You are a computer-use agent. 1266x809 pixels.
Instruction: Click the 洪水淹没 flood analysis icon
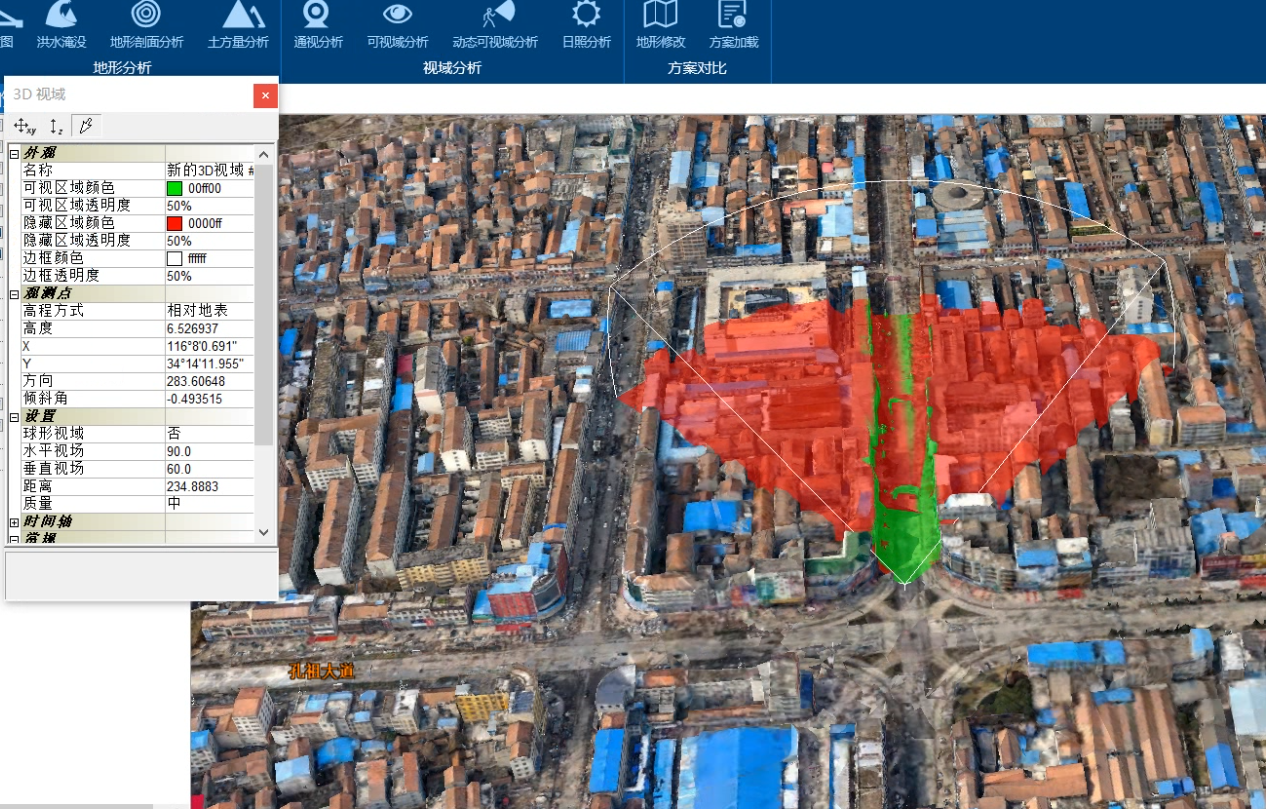(x=62, y=17)
